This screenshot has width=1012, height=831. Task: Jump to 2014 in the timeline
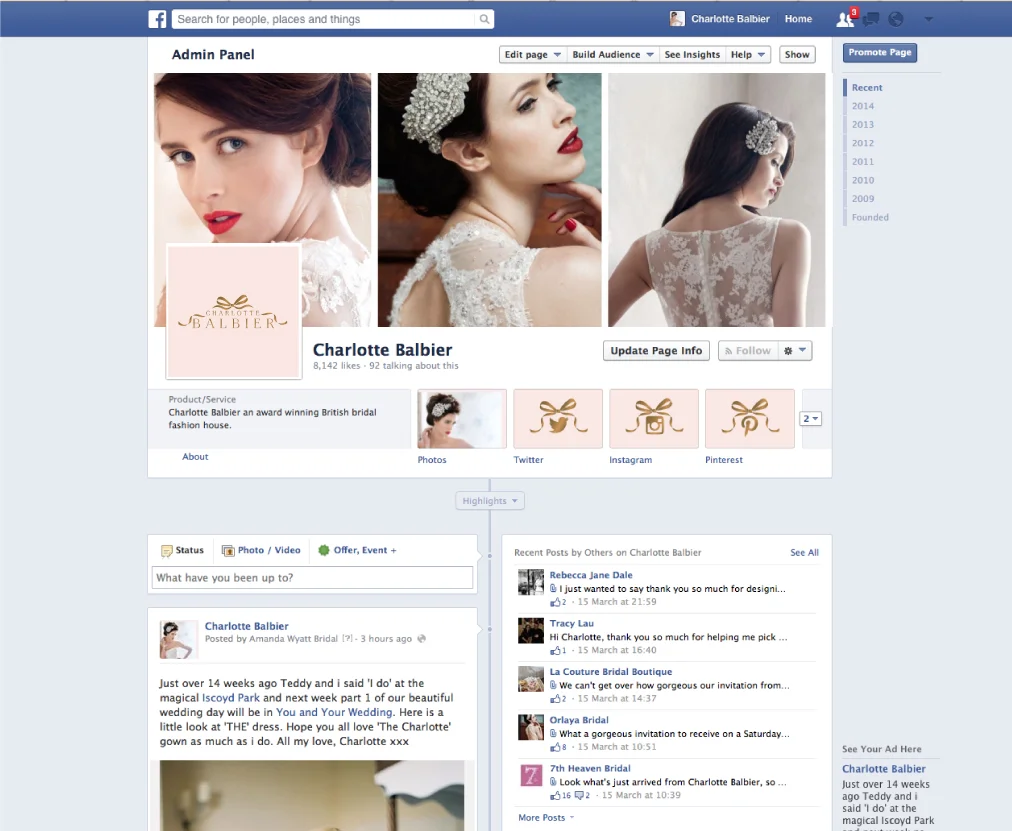point(863,106)
